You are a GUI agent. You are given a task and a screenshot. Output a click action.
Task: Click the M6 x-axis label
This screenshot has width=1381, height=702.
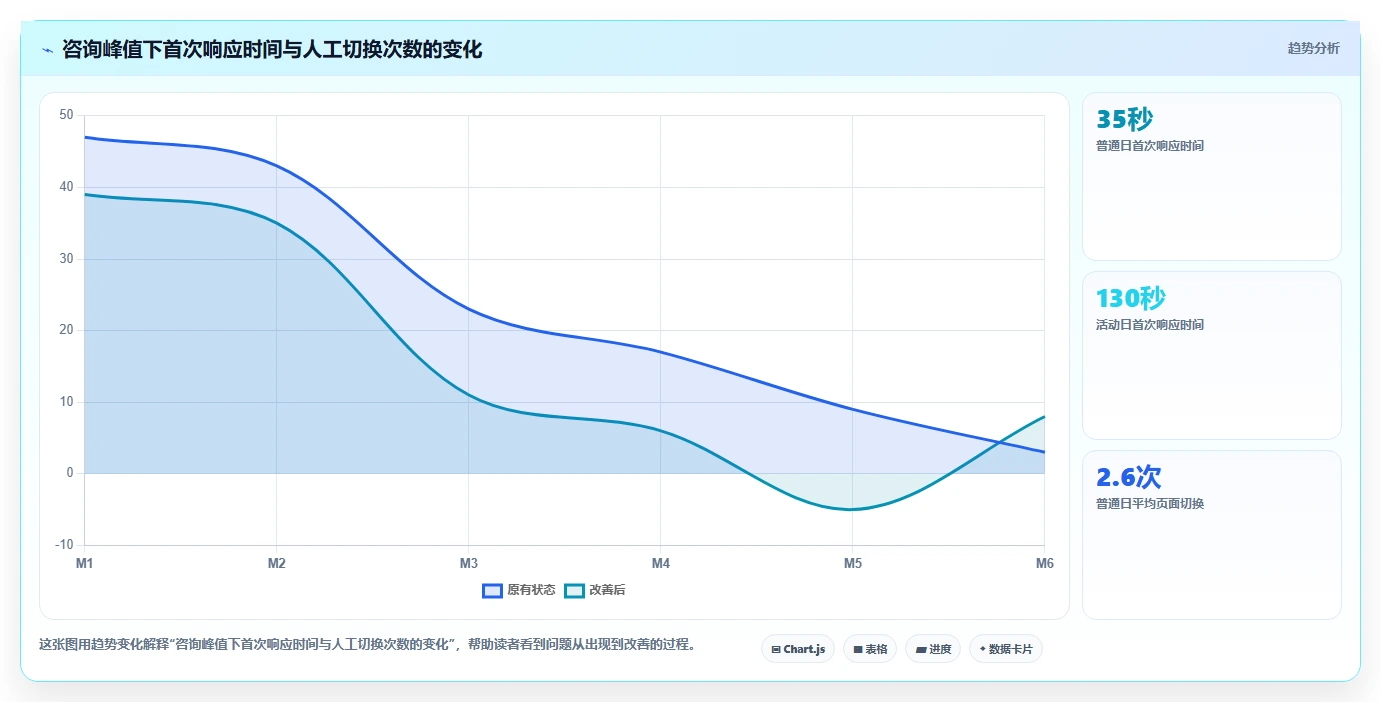(x=1045, y=564)
